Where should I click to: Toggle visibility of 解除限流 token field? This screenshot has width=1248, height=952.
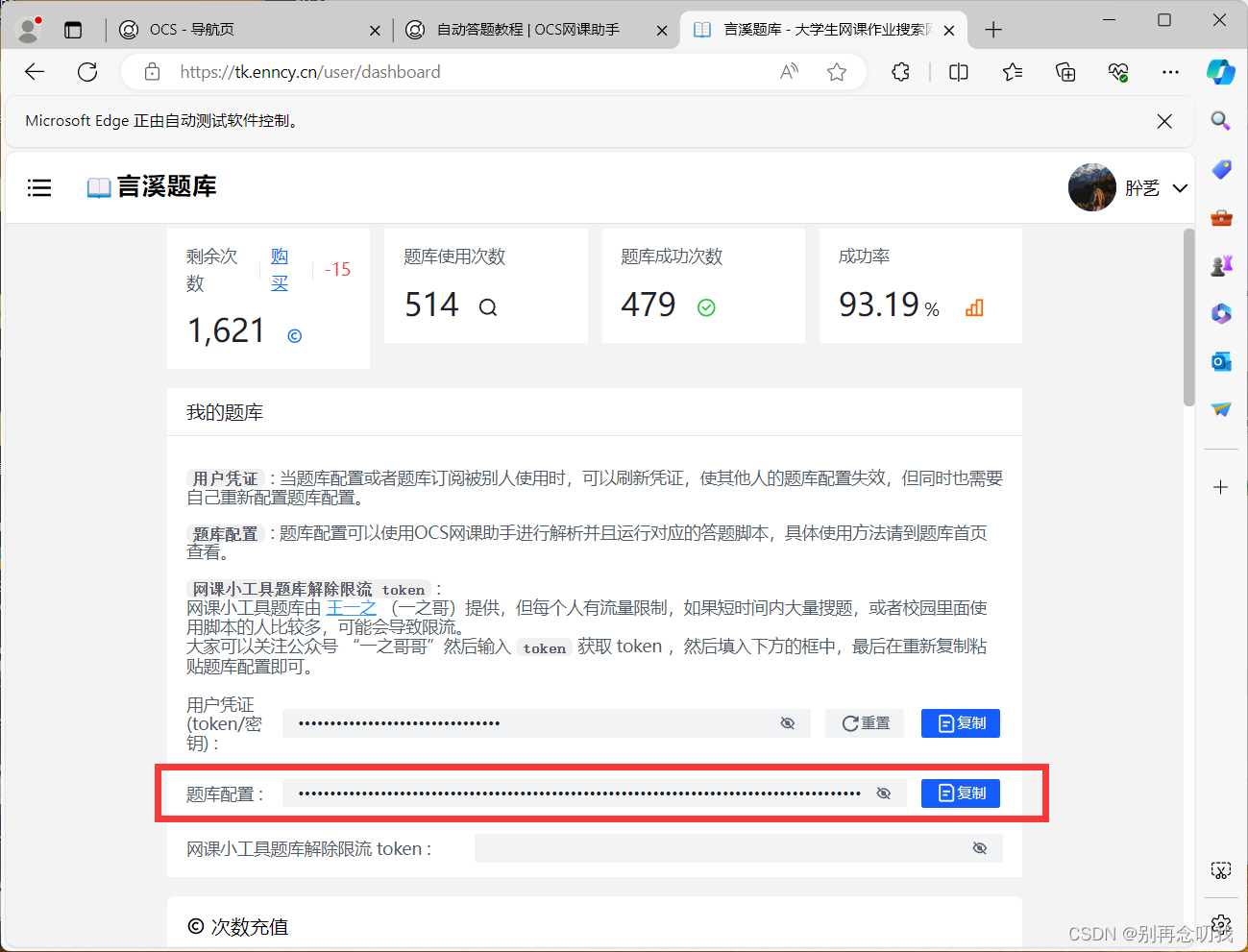[x=980, y=848]
